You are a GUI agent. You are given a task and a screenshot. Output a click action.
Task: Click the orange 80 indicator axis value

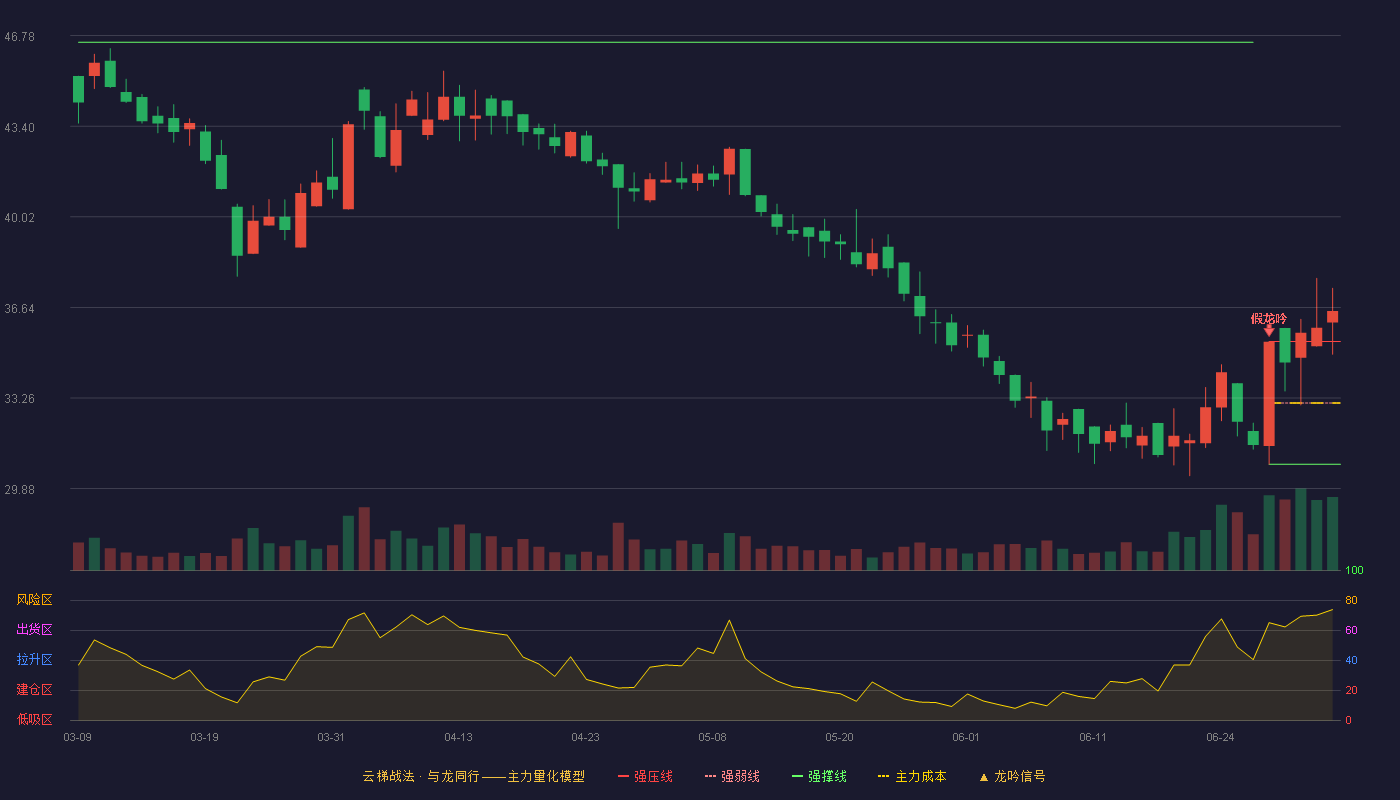click(1351, 600)
